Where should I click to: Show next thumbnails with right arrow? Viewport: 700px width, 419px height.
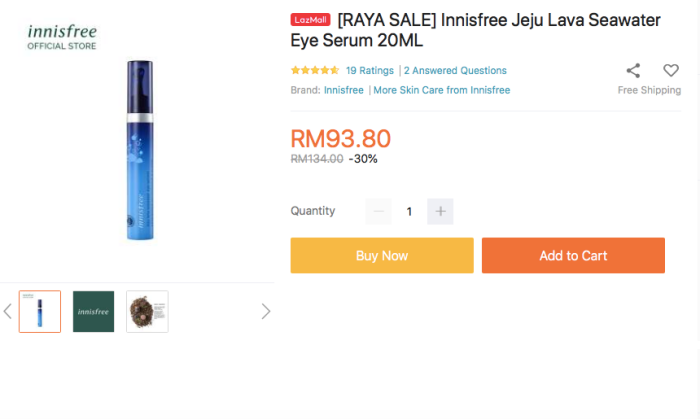(266, 311)
